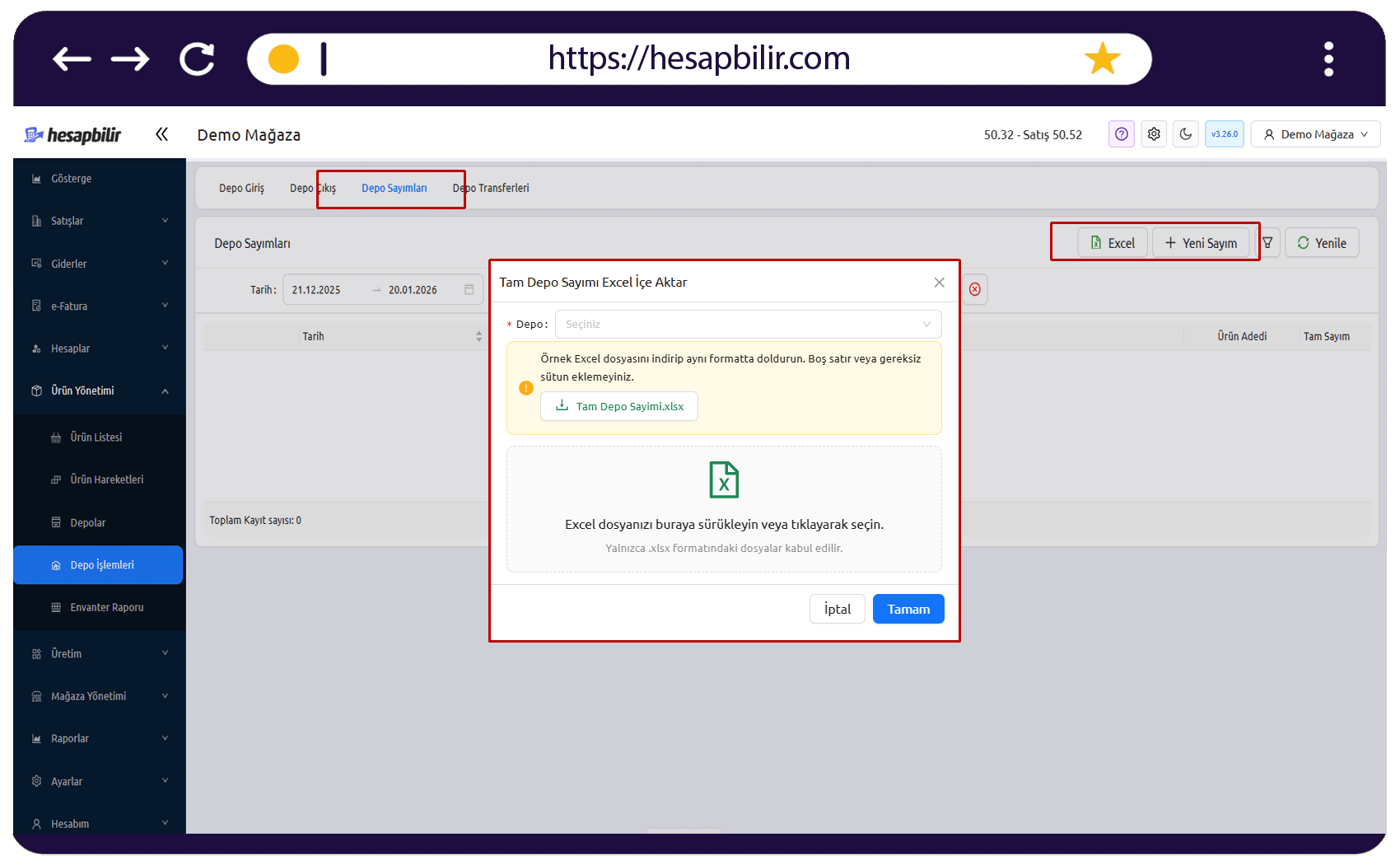
Task: Open the Depo Seçiniz dropdown
Action: coord(748,325)
